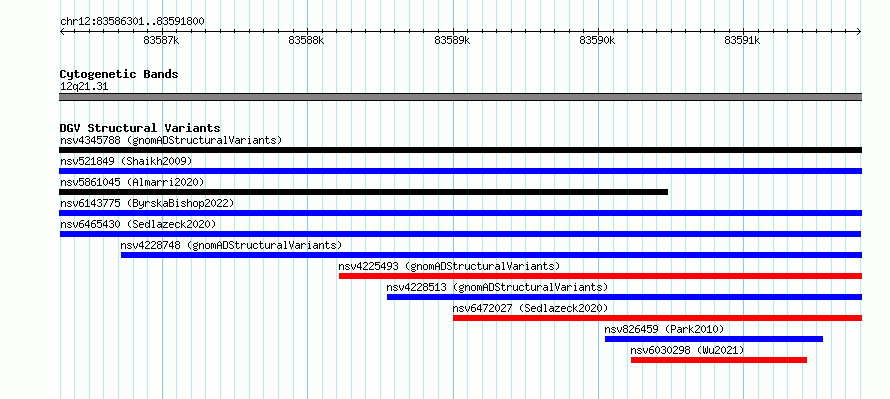Select the blue nsv6465430 variant bar
This screenshot has width=890, height=399.
pos(460,234)
